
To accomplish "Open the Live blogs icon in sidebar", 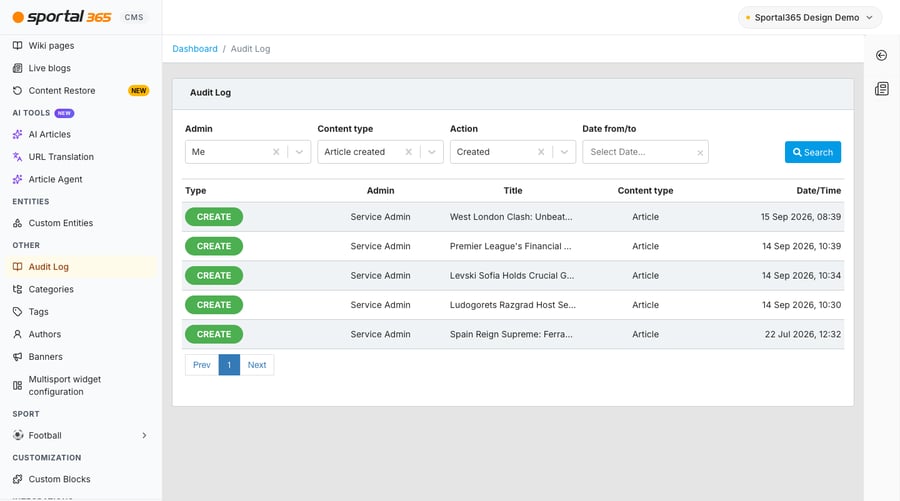I will [18, 68].
